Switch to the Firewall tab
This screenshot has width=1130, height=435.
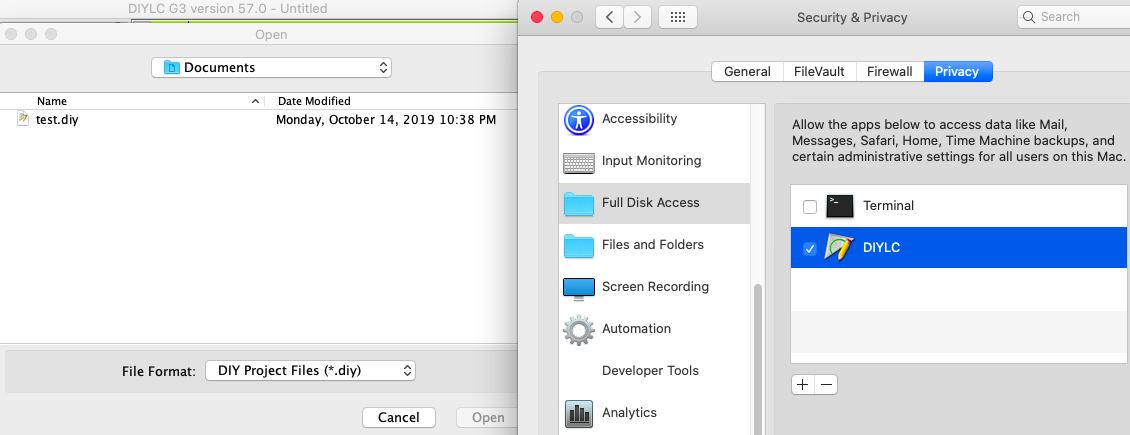(889, 71)
